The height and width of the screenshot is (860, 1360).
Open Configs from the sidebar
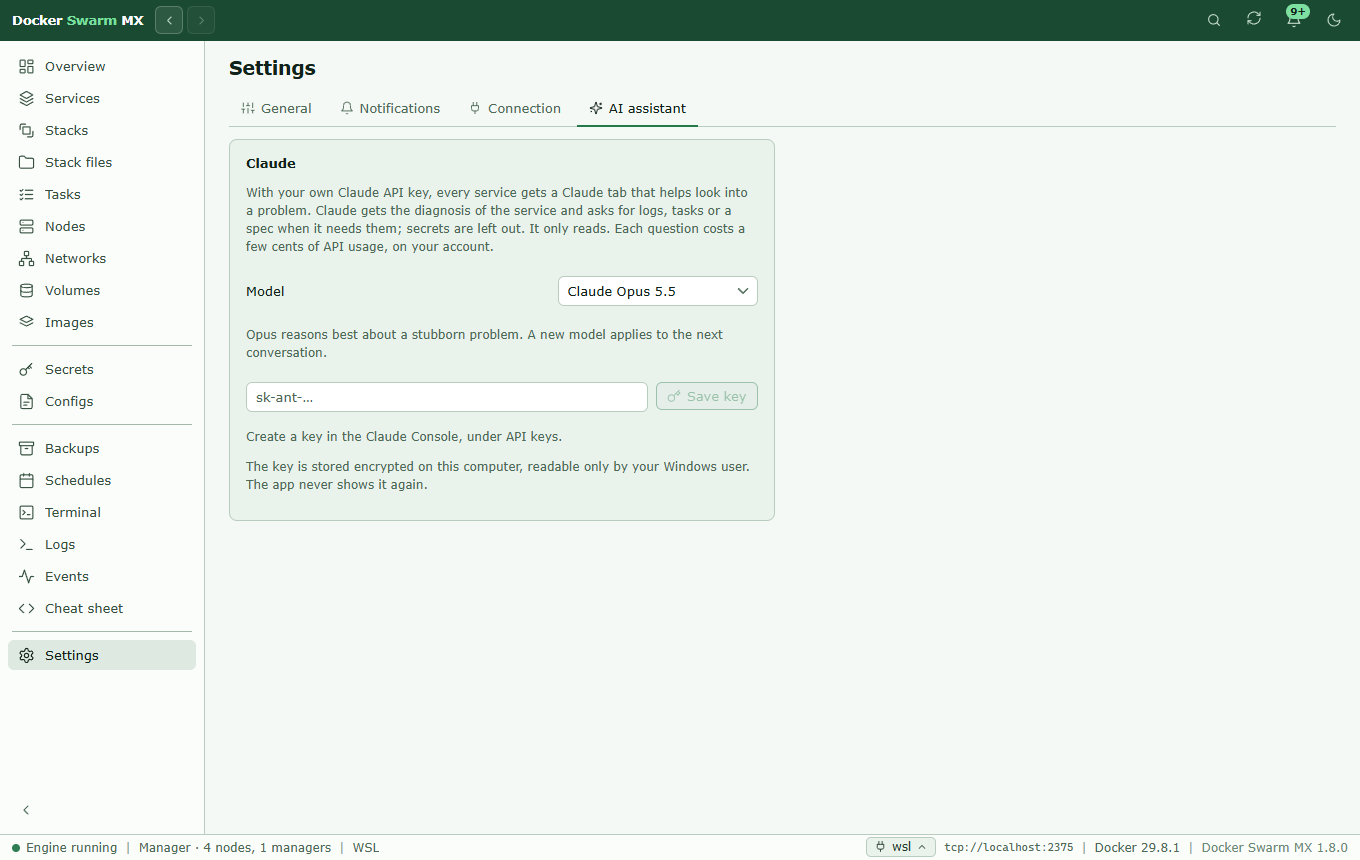(x=102, y=402)
